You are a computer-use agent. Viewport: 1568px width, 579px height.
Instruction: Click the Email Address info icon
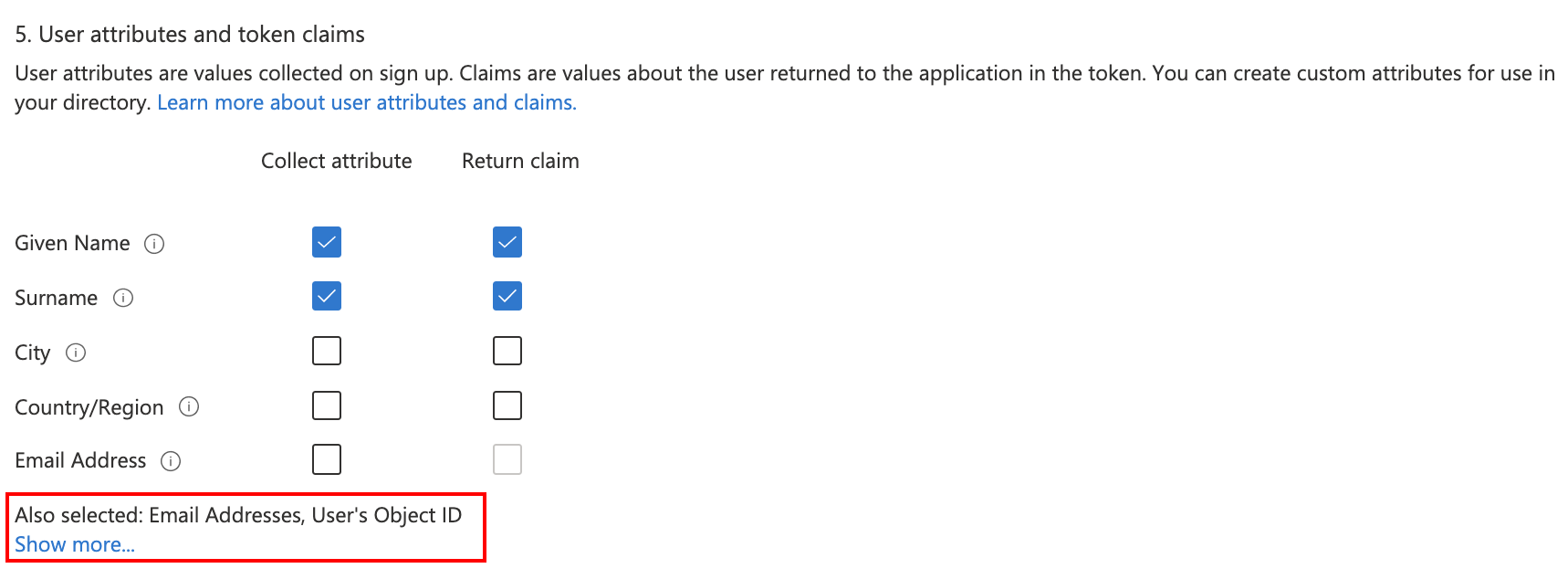[x=171, y=461]
